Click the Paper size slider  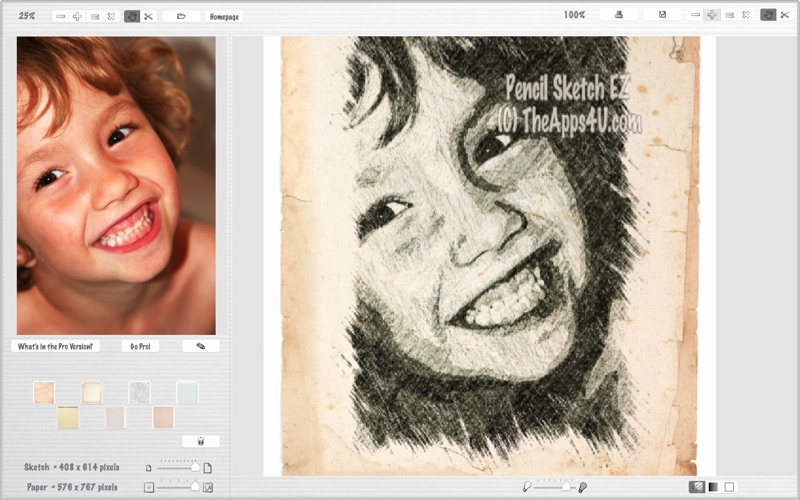[178, 487]
